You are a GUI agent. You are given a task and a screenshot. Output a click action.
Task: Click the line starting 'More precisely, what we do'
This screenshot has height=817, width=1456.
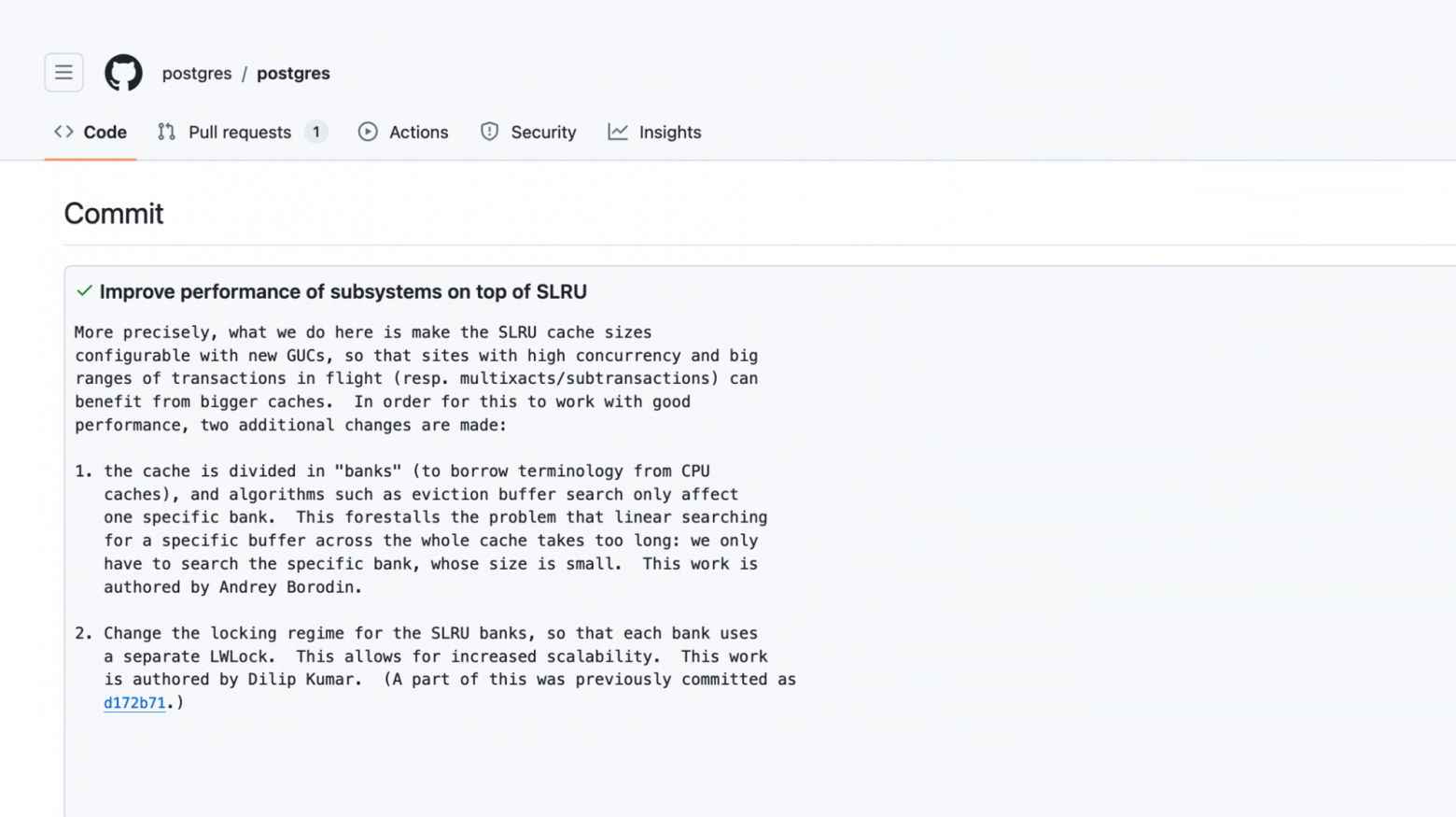[x=363, y=332]
